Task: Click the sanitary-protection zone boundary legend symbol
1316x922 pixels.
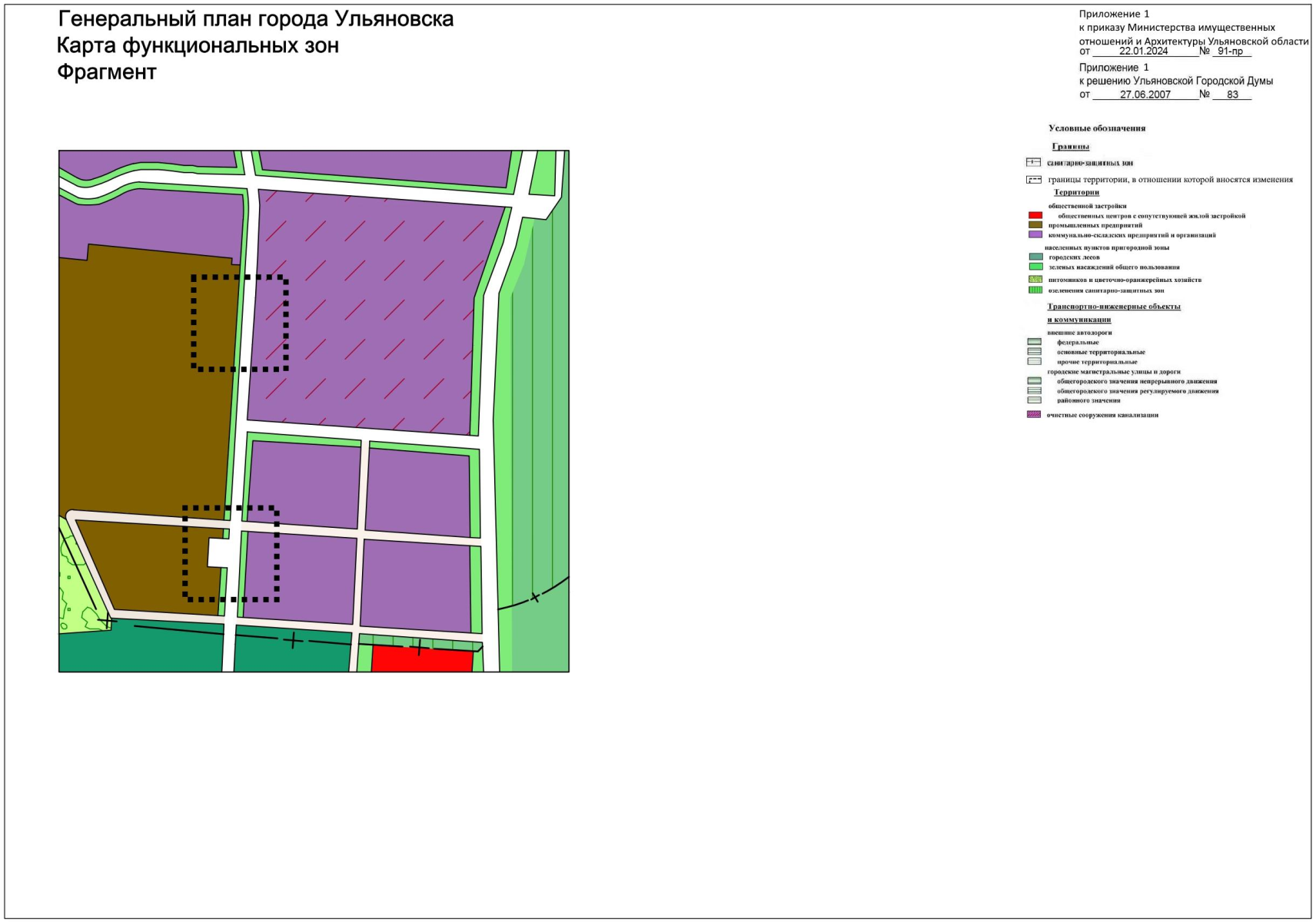Action: [1033, 163]
